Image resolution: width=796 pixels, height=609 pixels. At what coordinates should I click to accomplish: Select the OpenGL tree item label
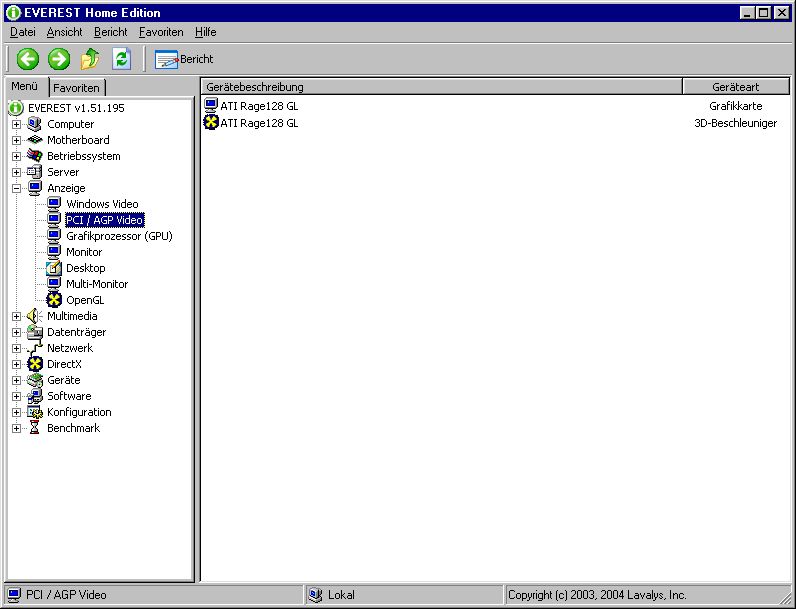(85, 300)
